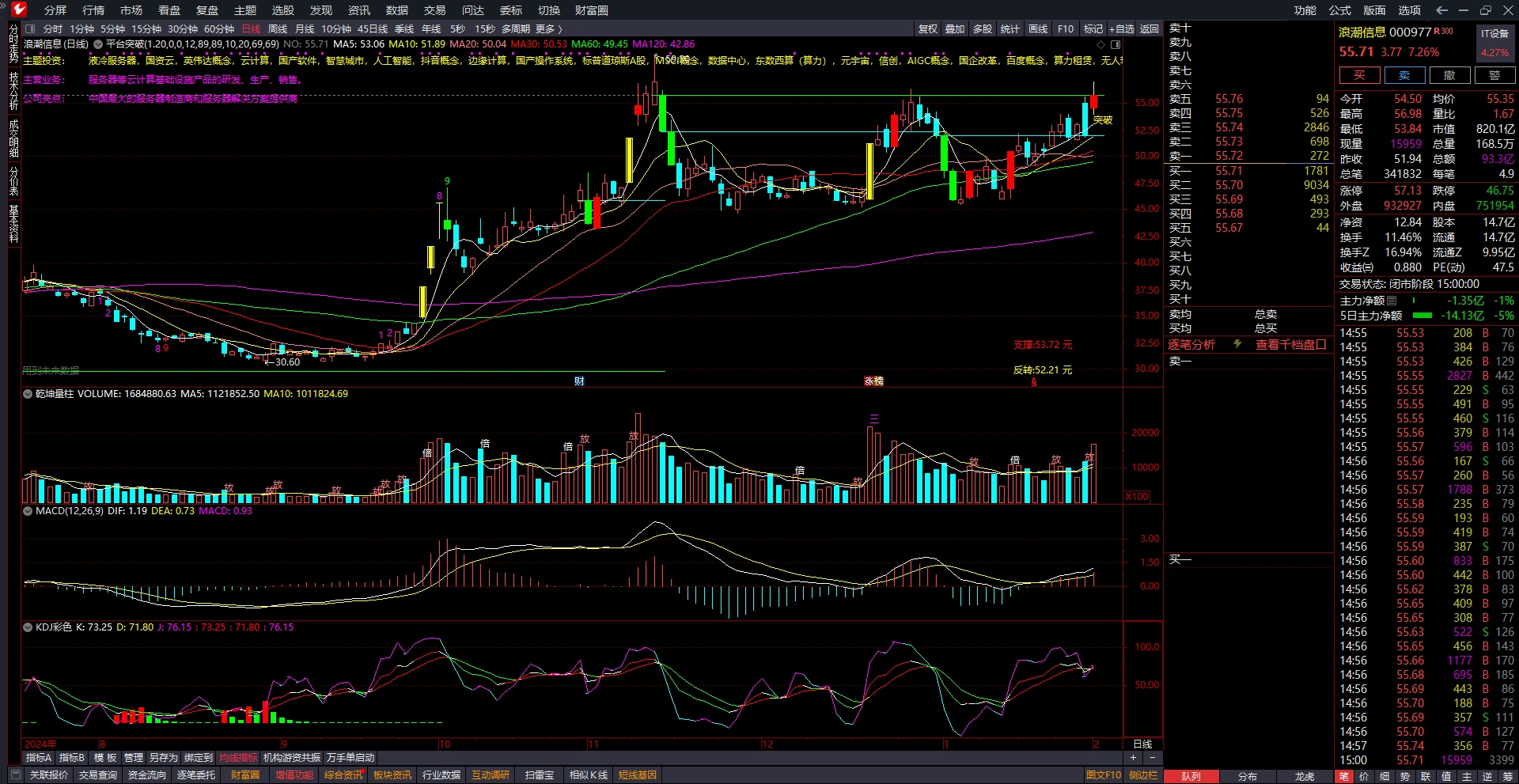Select the 逆 view tab
This screenshot has width=1519, height=784.
pyautogui.click(x=1487, y=776)
